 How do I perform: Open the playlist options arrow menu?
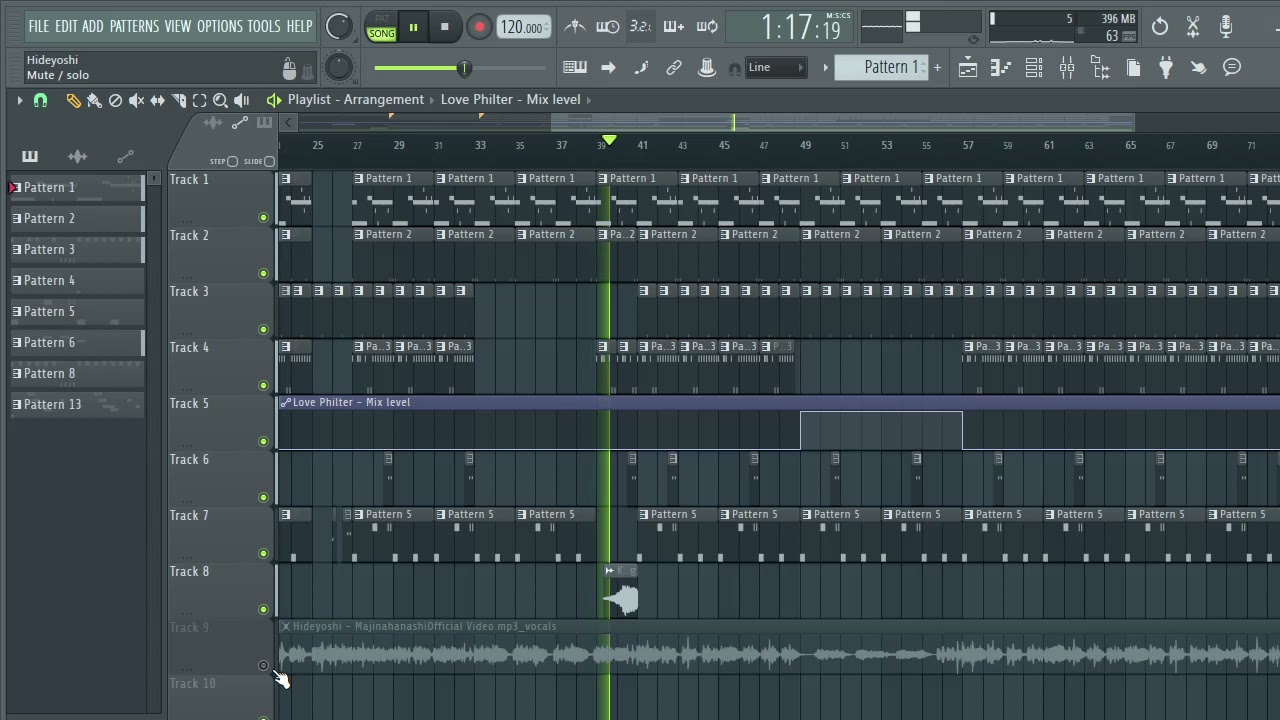19,100
